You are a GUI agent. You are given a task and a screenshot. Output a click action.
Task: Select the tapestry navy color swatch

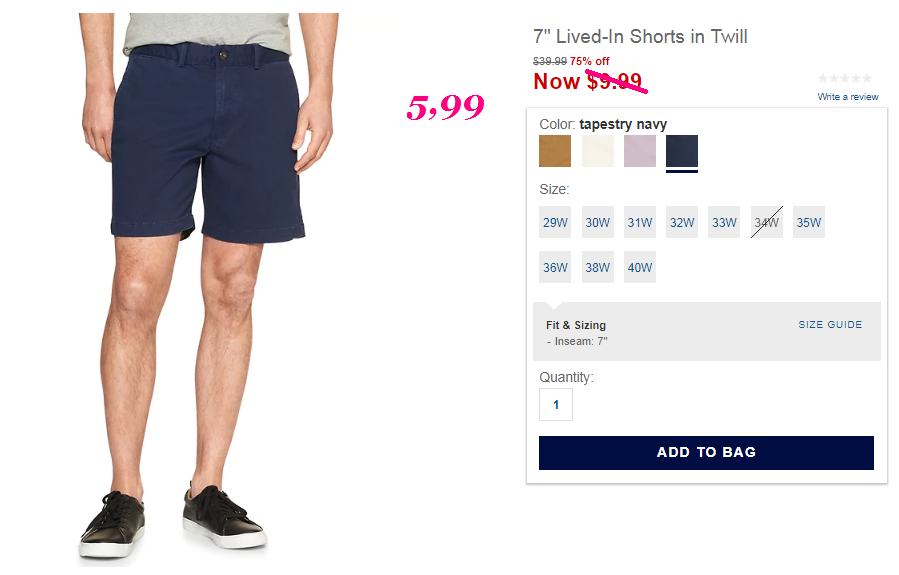click(682, 151)
